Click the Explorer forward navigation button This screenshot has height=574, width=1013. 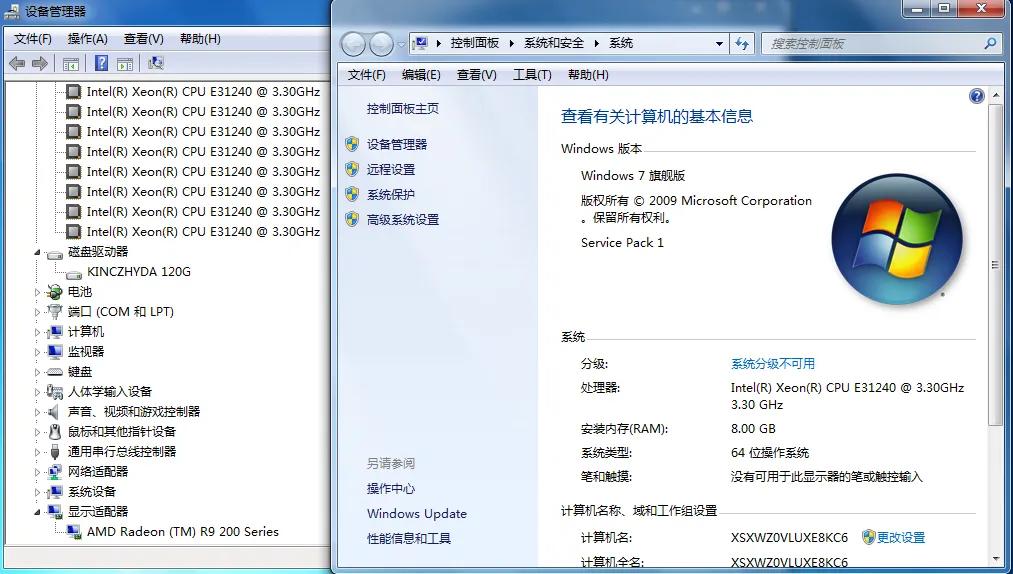coord(381,44)
